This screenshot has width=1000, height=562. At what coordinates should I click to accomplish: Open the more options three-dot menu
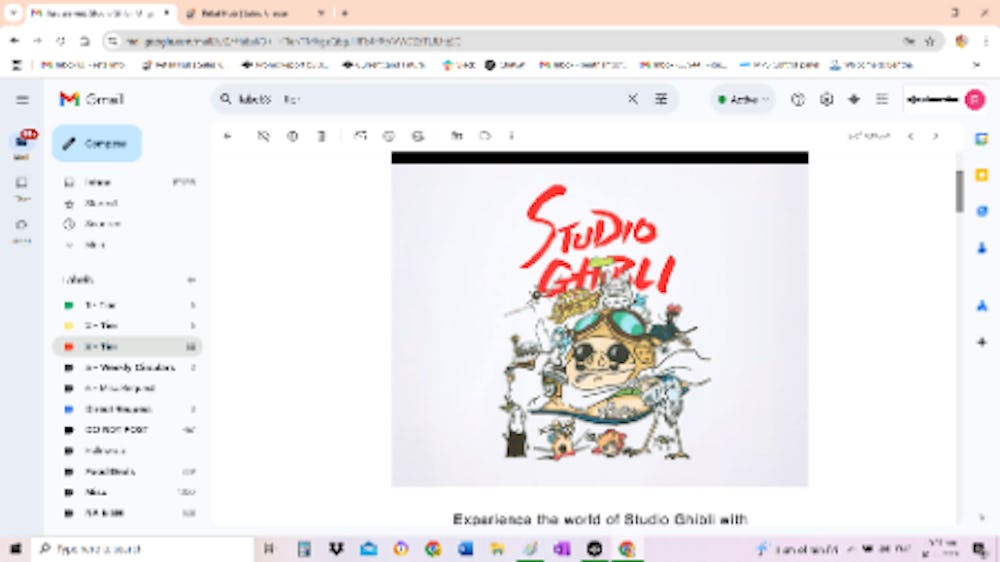(x=511, y=136)
